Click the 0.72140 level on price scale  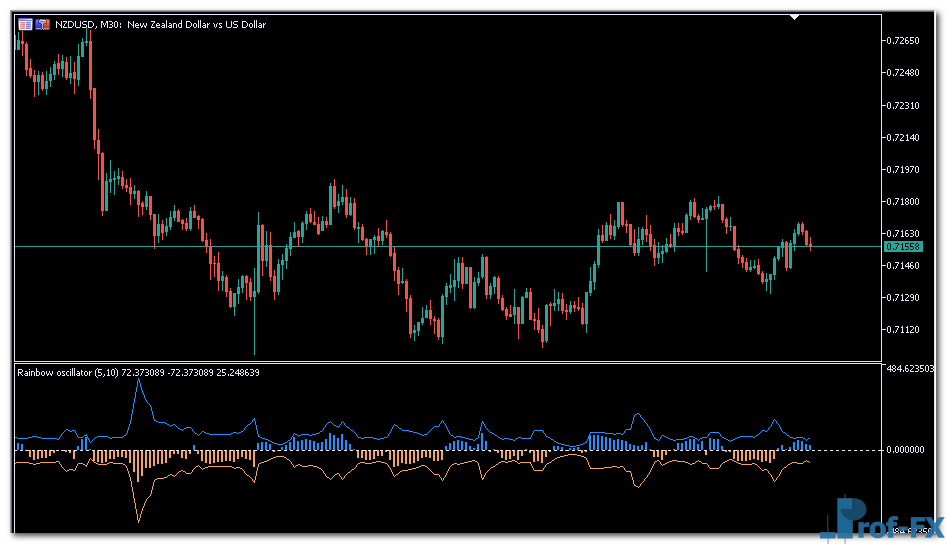click(x=903, y=138)
